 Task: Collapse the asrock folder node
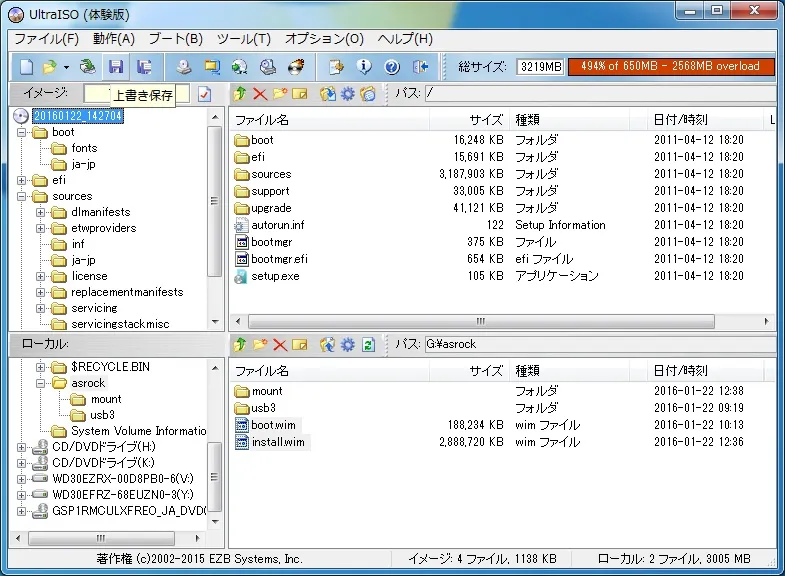[41, 383]
